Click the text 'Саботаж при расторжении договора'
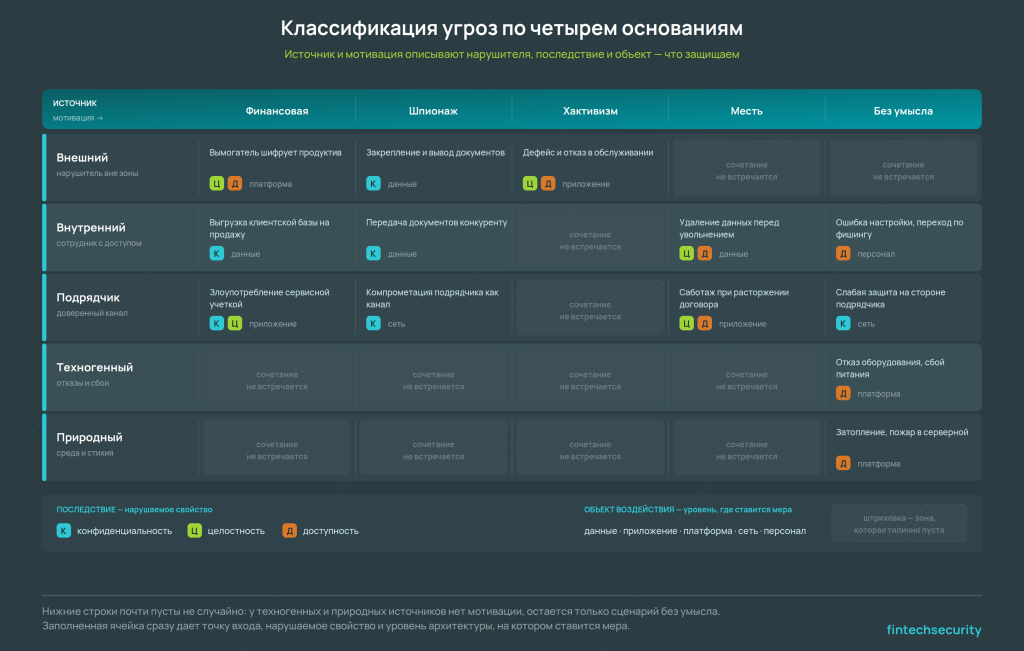The width and height of the screenshot is (1024, 651). point(734,298)
